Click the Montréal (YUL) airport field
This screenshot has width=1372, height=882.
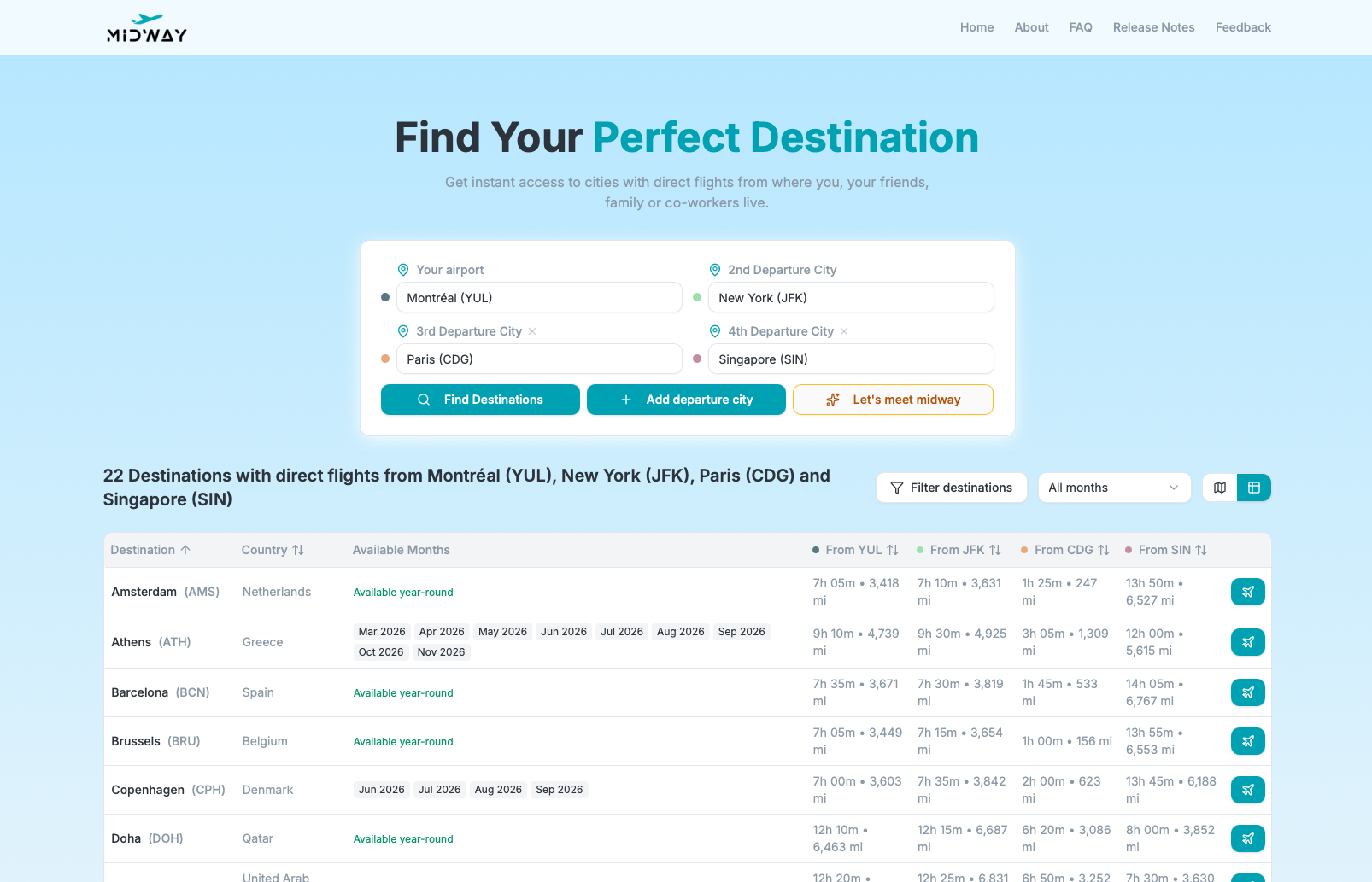538,298
